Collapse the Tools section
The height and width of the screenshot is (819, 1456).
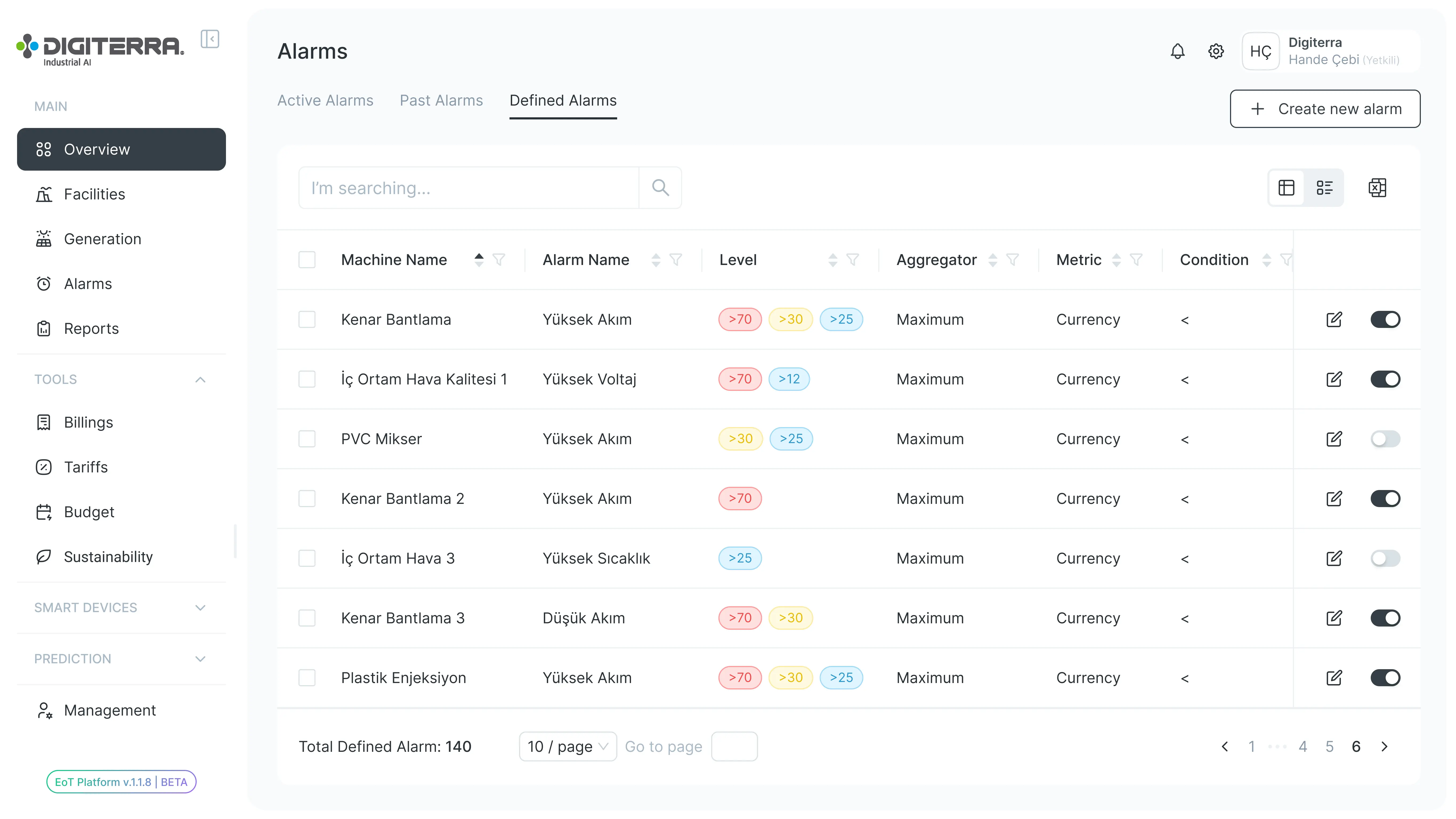click(200, 380)
